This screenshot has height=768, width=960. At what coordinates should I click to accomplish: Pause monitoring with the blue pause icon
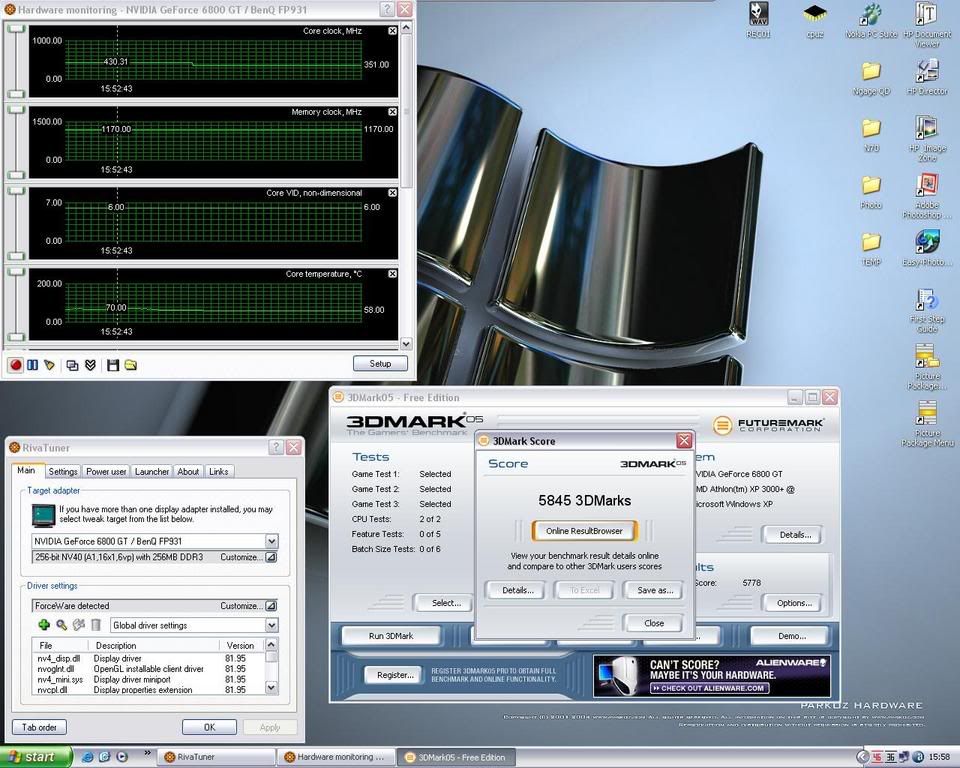coord(32,365)
